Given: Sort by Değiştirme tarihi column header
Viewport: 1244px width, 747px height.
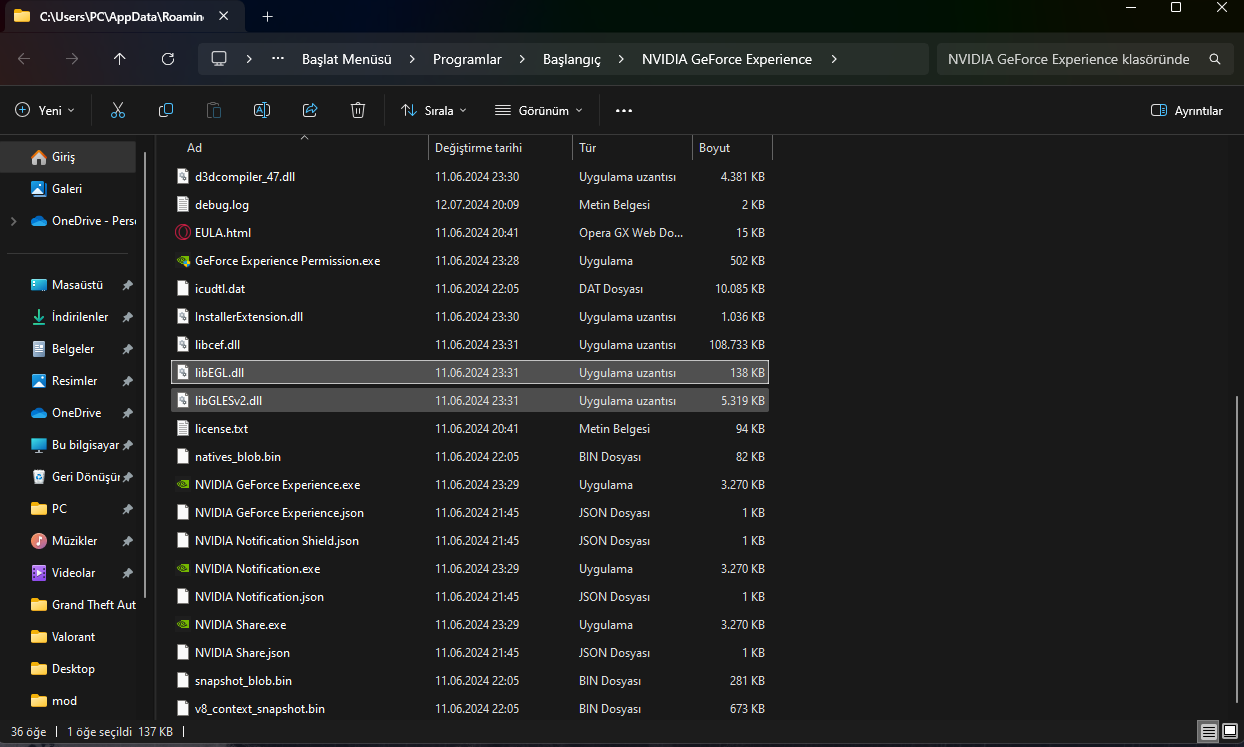Looking at the screenshot, I should [478, 148].
